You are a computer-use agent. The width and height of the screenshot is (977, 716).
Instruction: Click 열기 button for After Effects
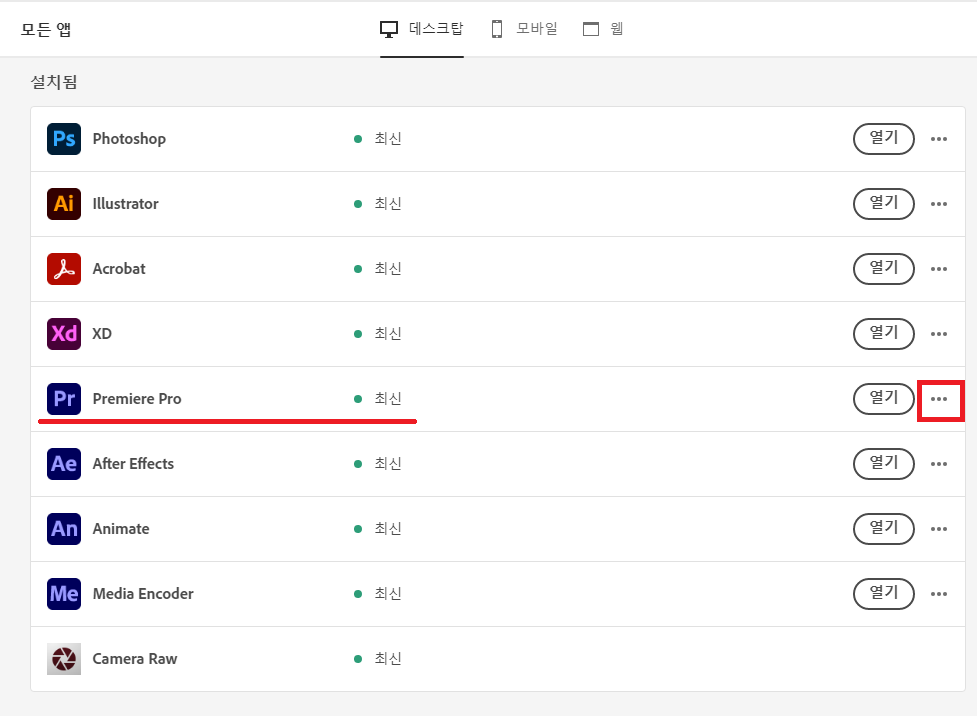tap(884, 464)
